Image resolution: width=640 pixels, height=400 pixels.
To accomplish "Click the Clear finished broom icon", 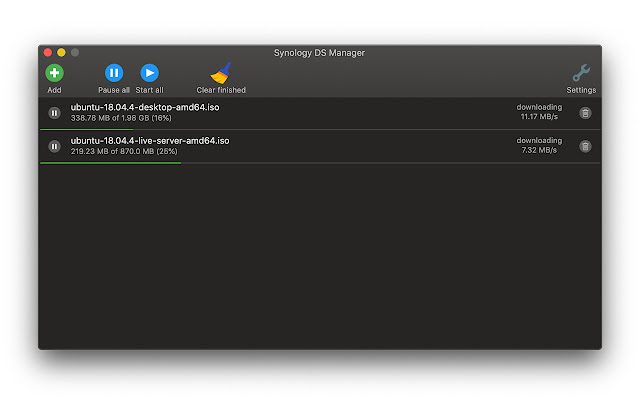I will [x=221, y=73].
